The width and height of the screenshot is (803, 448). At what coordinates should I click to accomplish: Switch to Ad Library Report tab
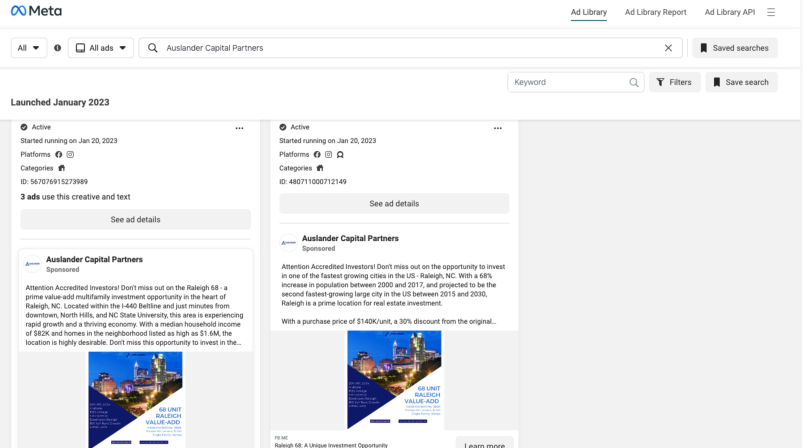(655, 12)
